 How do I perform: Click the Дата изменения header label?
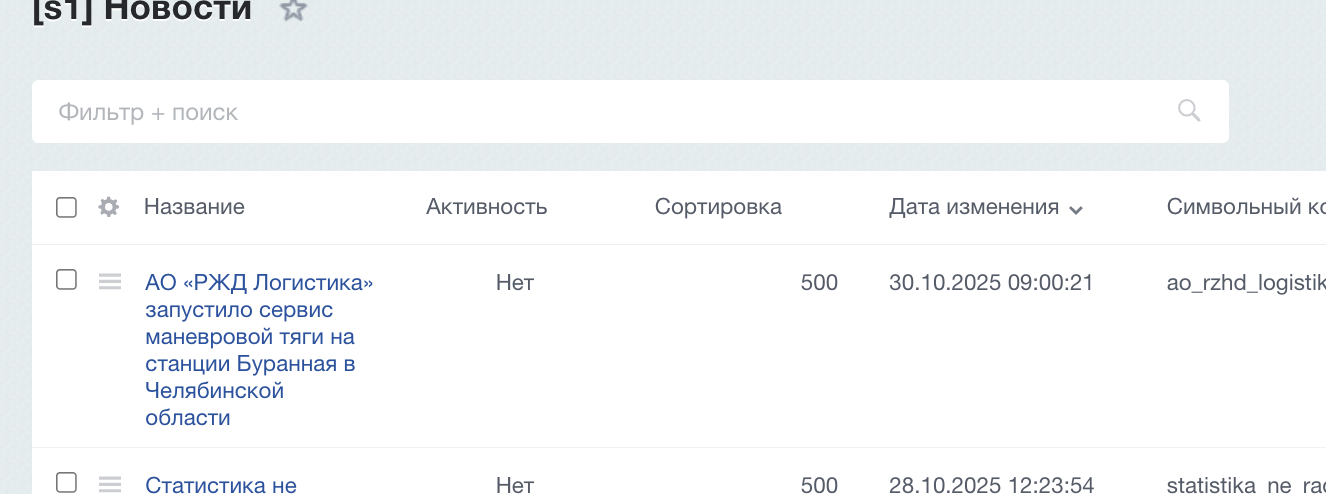[973, 207]
